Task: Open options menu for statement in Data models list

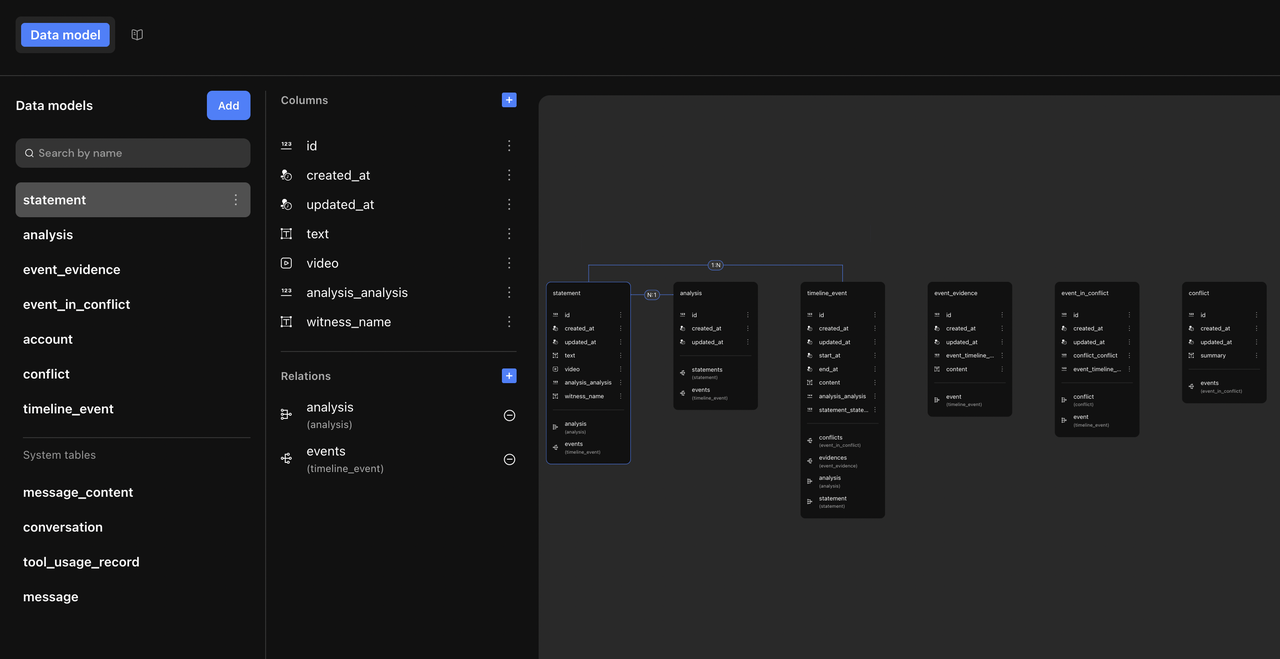Action: [236, 200]
